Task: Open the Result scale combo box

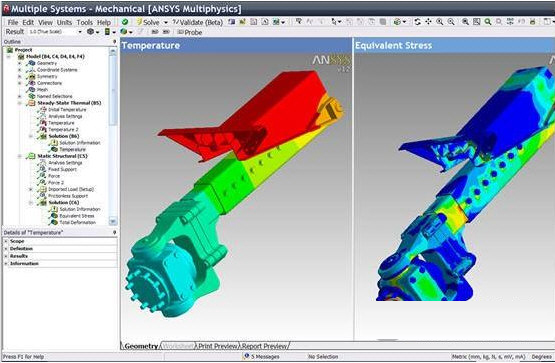Action: pos(55,32)
